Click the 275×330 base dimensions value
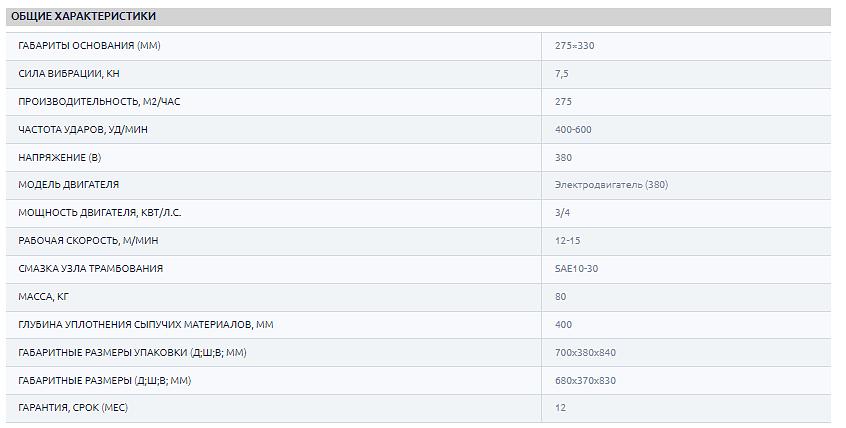Viewport: 846px width, 428px height. tap(574, 46)
